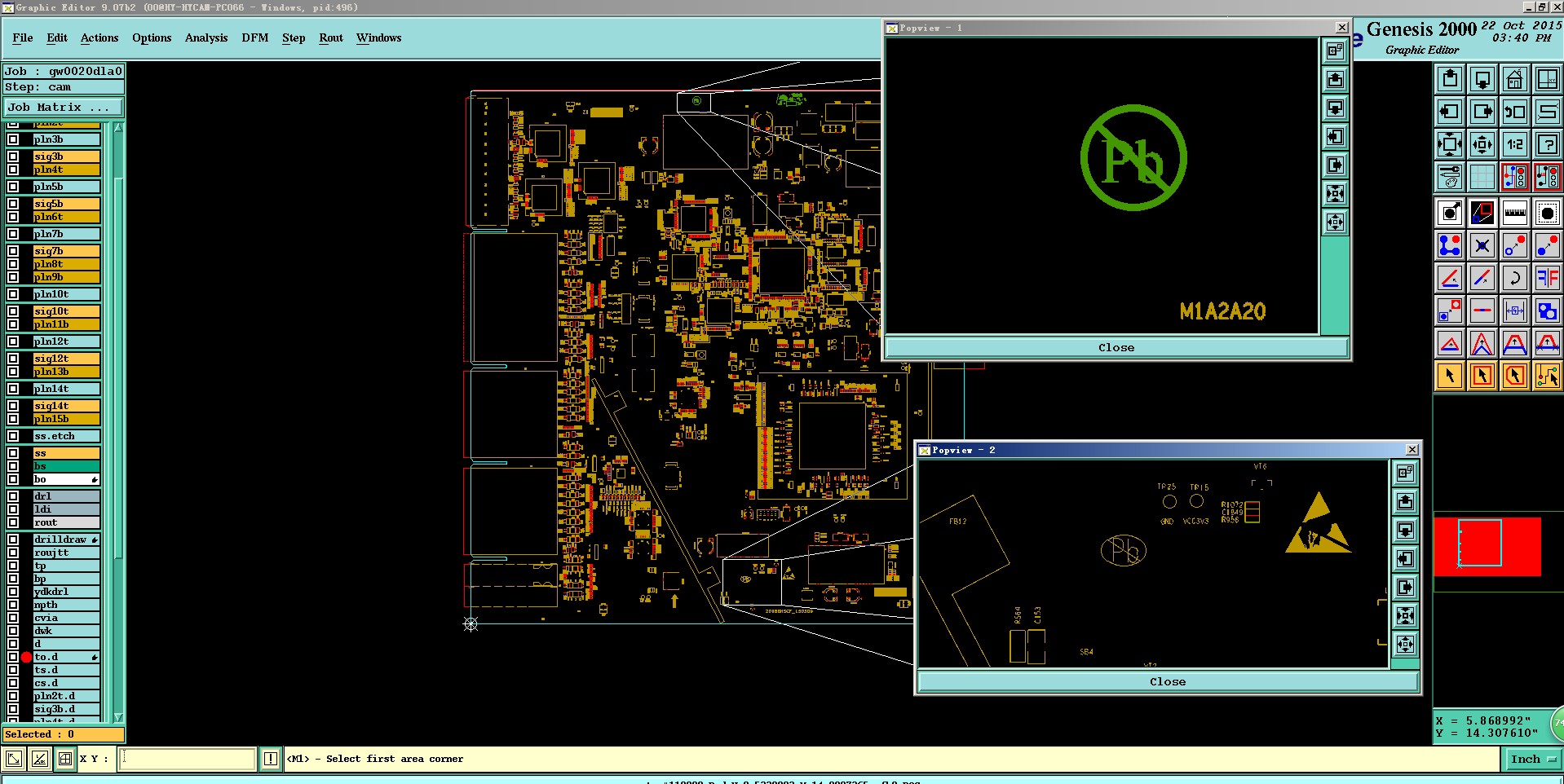1564x784 pixels.
Task: Open the Options menu
Action: pos(152,38)
